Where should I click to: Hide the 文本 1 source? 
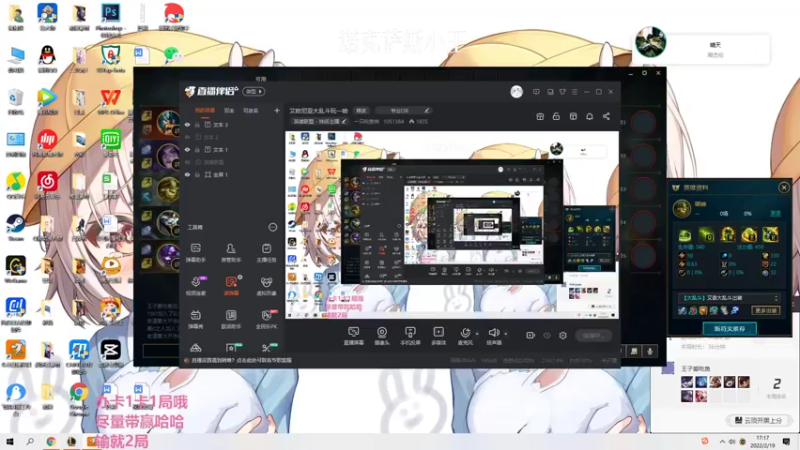[188, 149]
